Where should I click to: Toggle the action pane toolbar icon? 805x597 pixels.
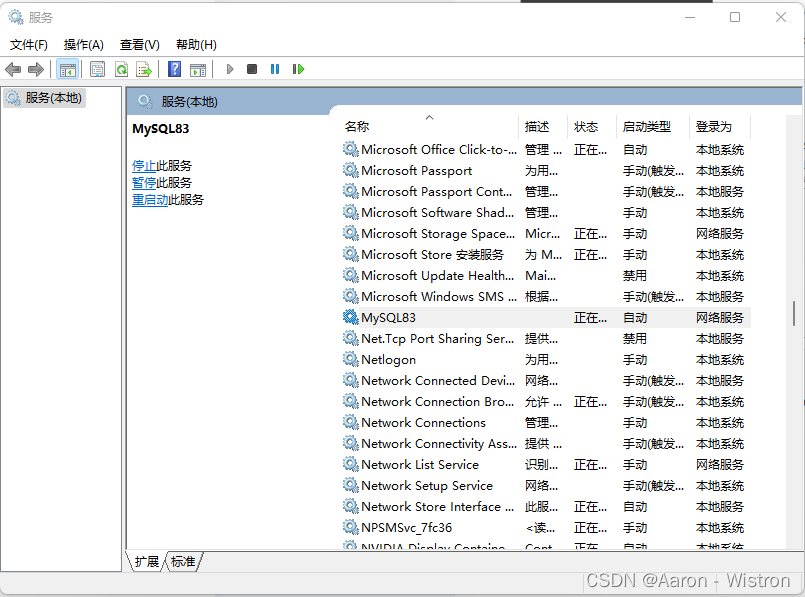tap(198, 69)
